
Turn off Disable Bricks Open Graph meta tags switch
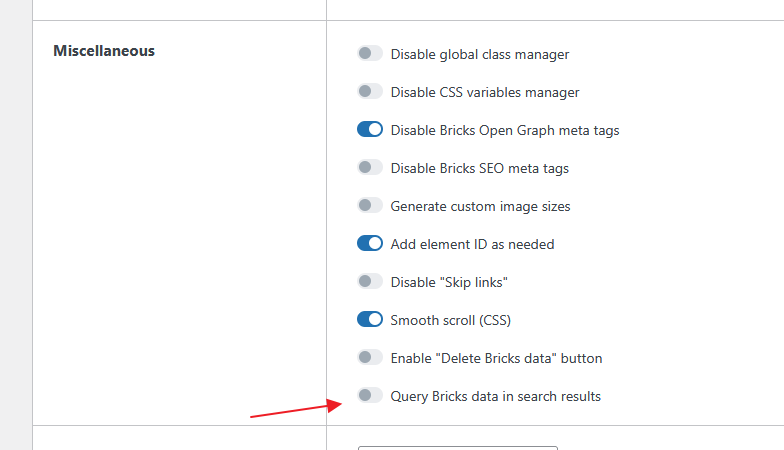370,129
